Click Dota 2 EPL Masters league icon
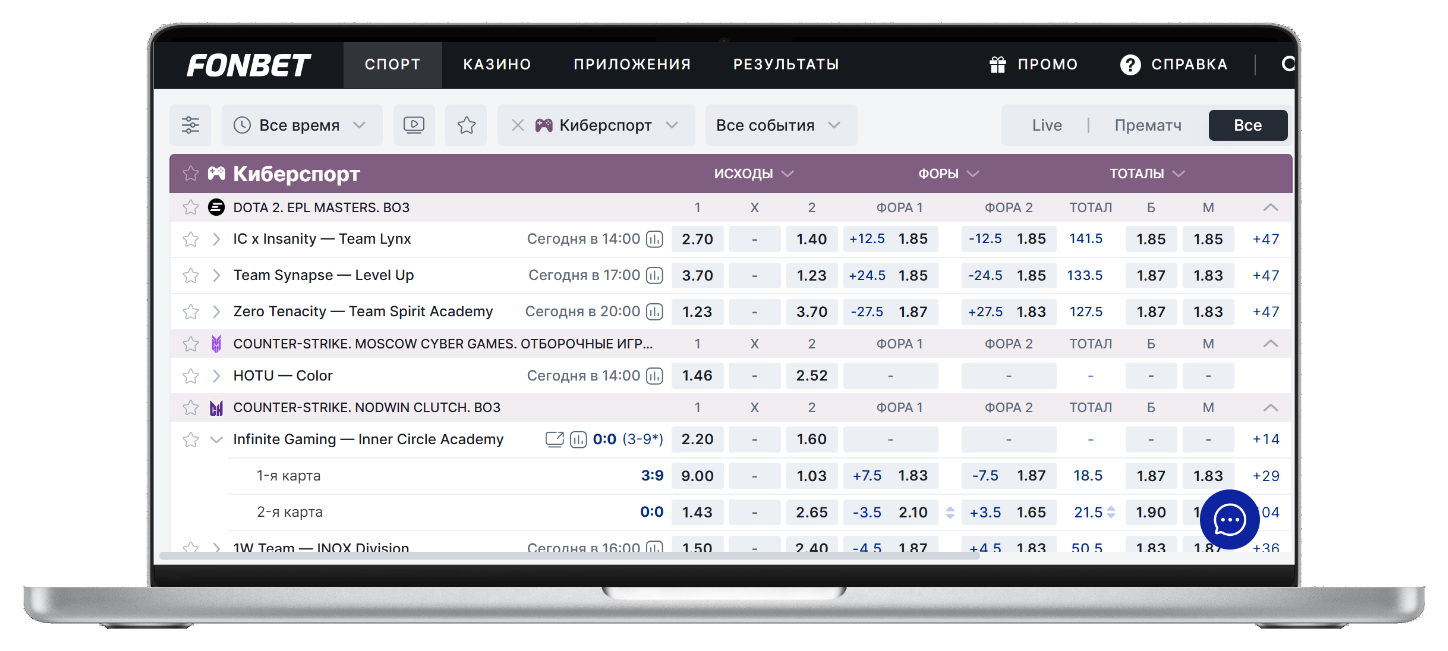The width and height of the screenshot is (1448, 651). [216, 207]
